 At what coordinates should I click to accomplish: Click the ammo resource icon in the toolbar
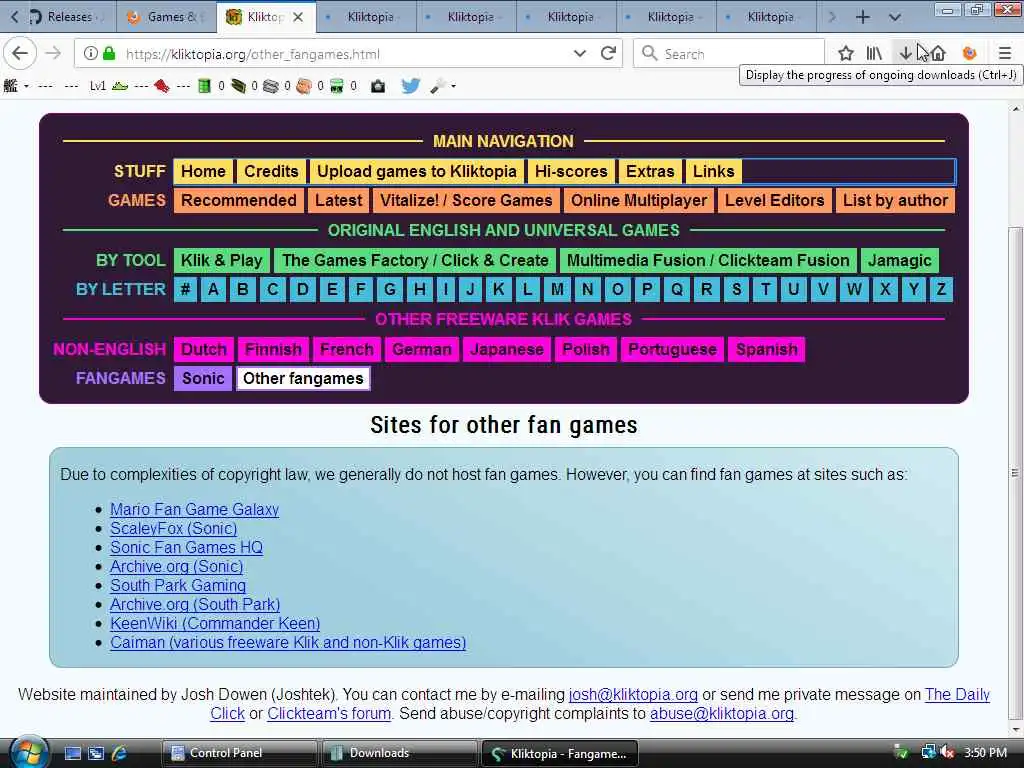238,86
